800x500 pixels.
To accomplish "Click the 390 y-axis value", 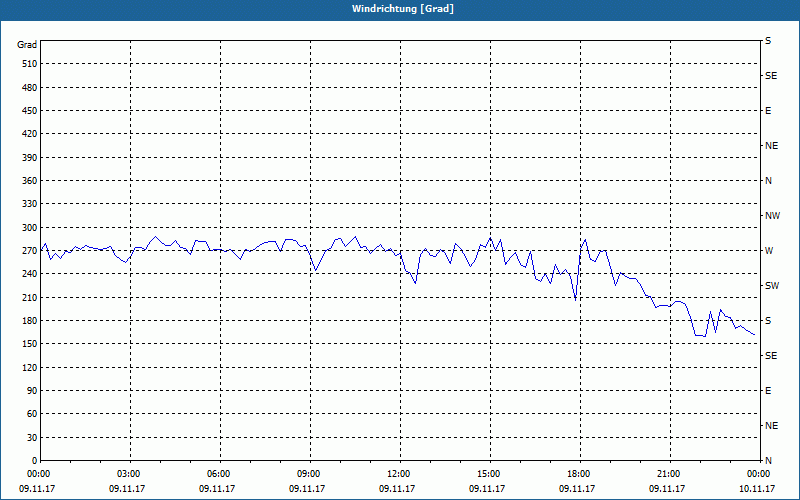I will [30, 158].
